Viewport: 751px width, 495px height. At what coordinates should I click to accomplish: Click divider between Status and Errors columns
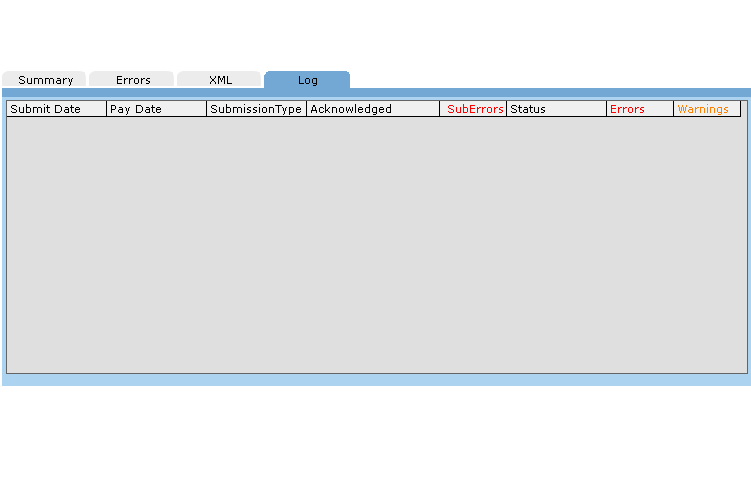[x=606, y=109]
